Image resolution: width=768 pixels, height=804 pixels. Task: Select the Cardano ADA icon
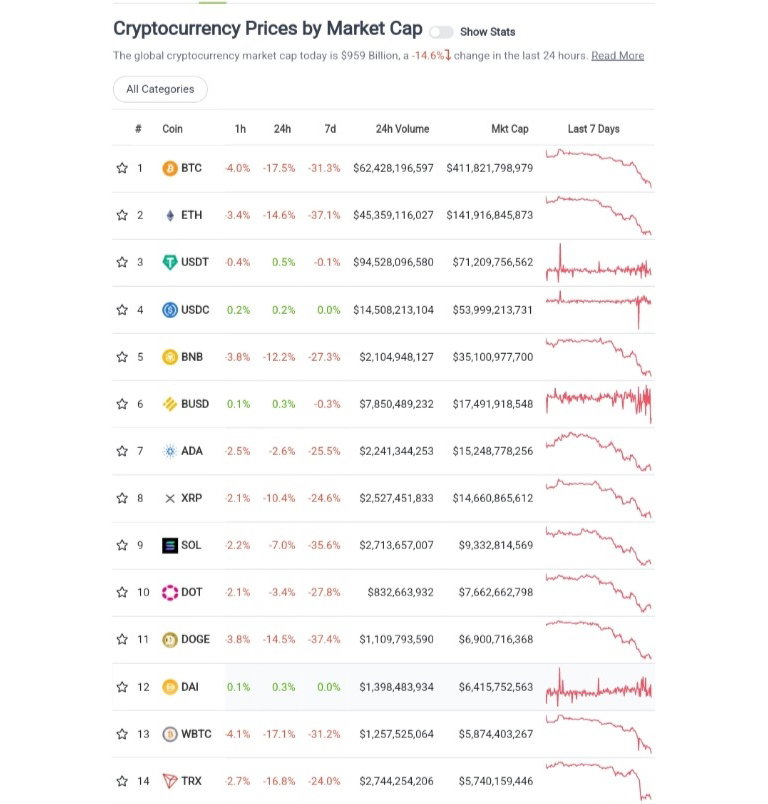pos(170,451)
